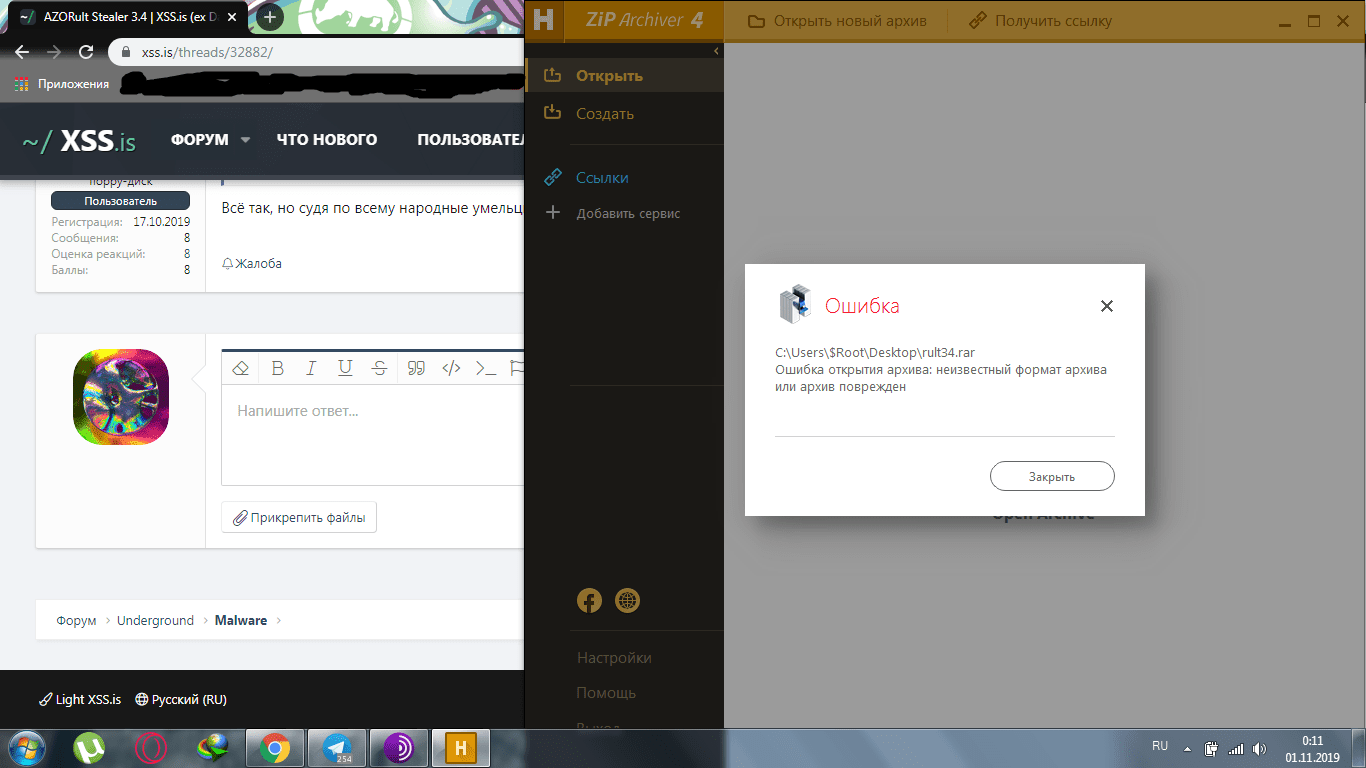
Task: Click Получить ссылку in the archiver toolbar
Action: point(1040,21)
